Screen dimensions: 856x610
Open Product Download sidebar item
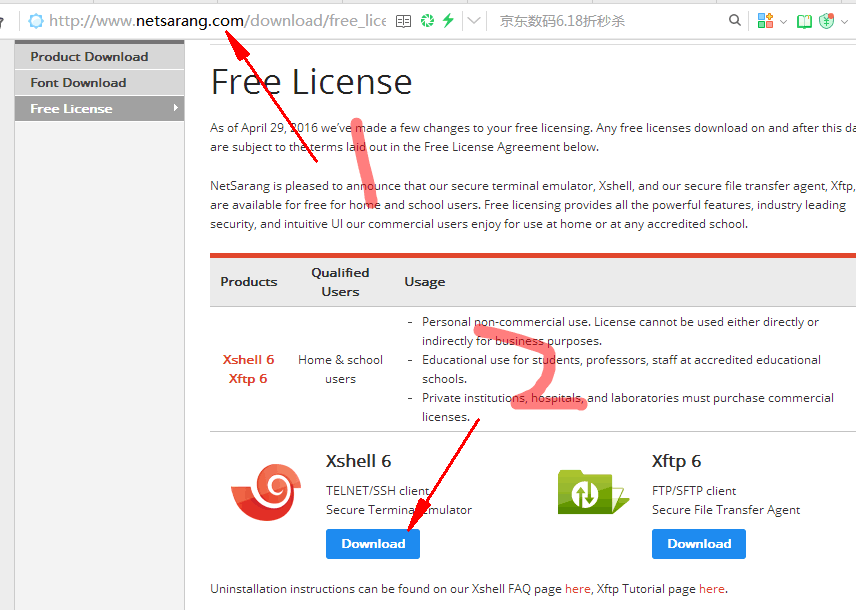click(99, 57)
